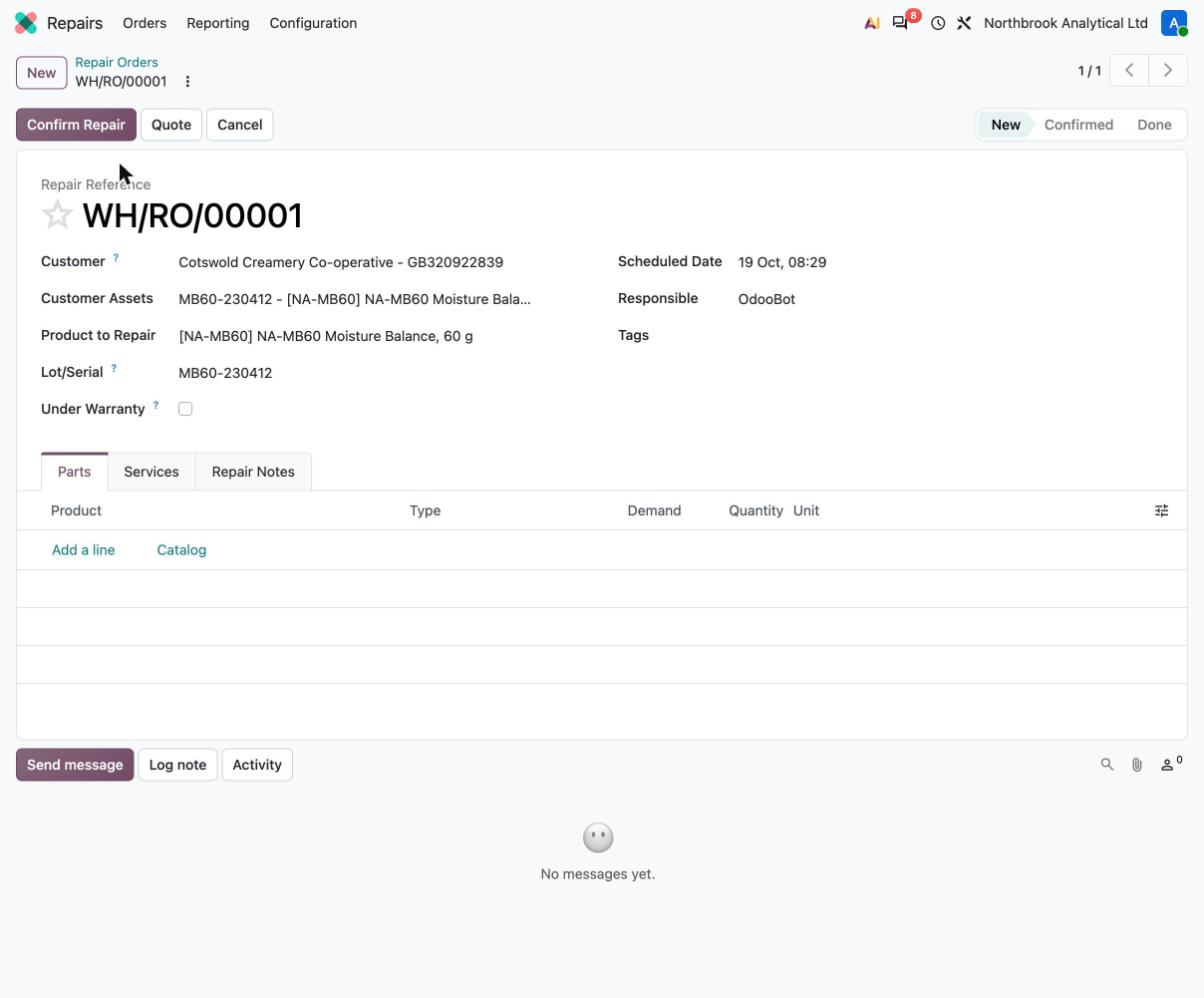Image resolution: width=1204 pixels, height=998 pixels.
Task: Open the Orders menu
Action: coord(145,23)
